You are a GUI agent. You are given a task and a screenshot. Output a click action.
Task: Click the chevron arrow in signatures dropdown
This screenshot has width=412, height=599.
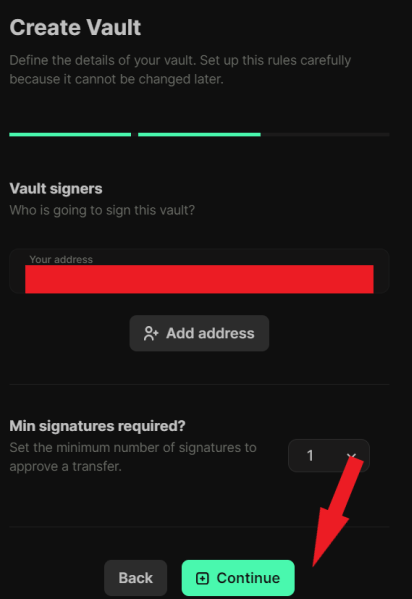(x=351, y=456)
